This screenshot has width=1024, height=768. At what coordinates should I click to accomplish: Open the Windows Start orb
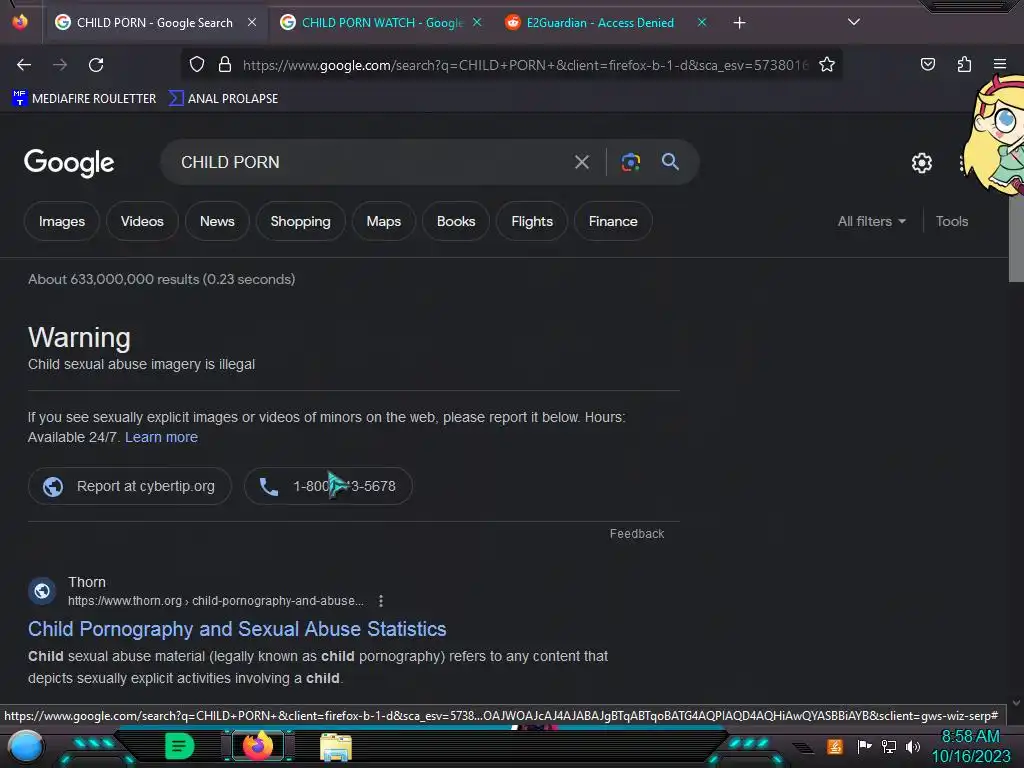point(26,746)
